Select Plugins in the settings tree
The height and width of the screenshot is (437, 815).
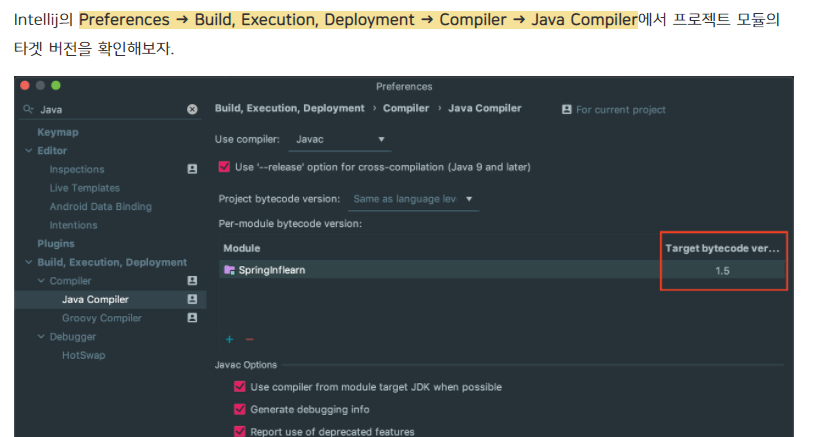click(x=56, y=244)
